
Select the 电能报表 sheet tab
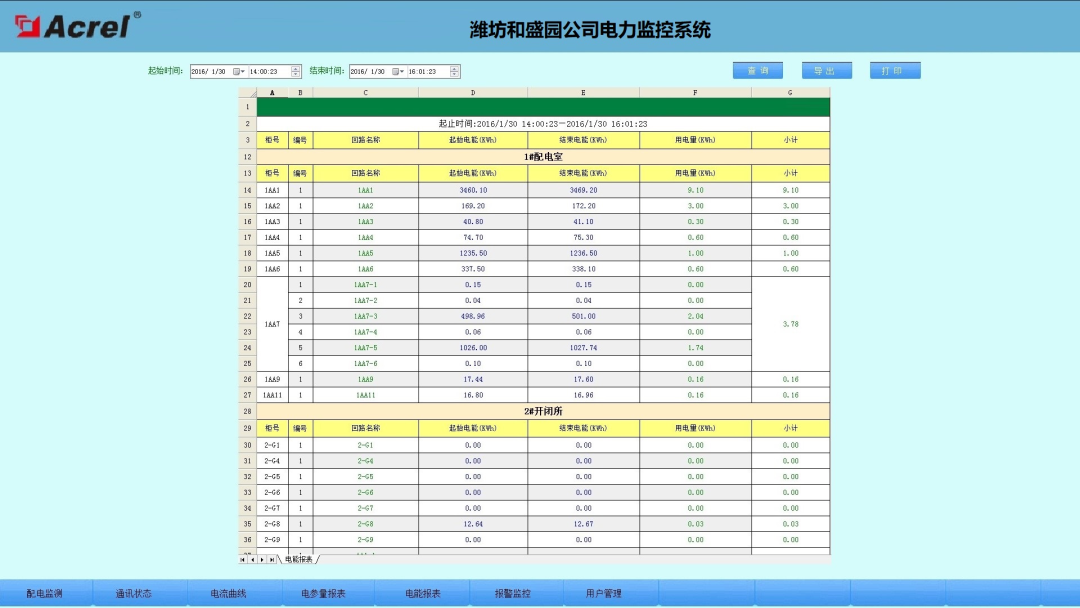coord(299,560)
